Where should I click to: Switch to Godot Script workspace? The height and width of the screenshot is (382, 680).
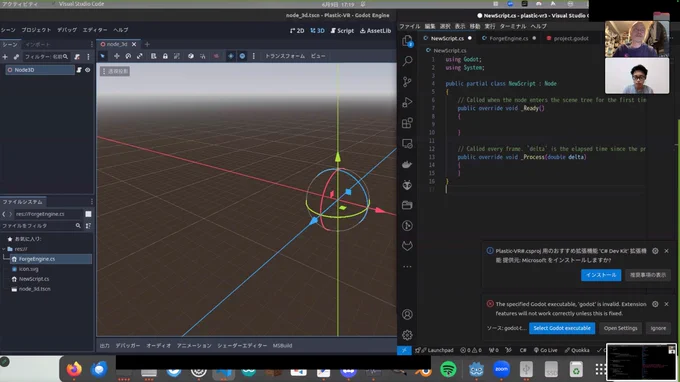(x=342, y=31)
